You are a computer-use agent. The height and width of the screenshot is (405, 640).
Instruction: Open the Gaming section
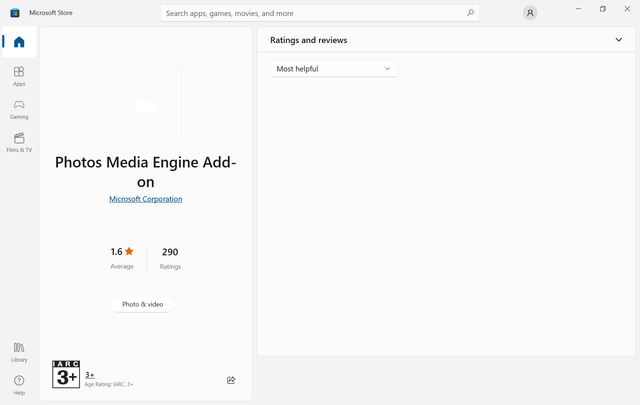point(19,109)
